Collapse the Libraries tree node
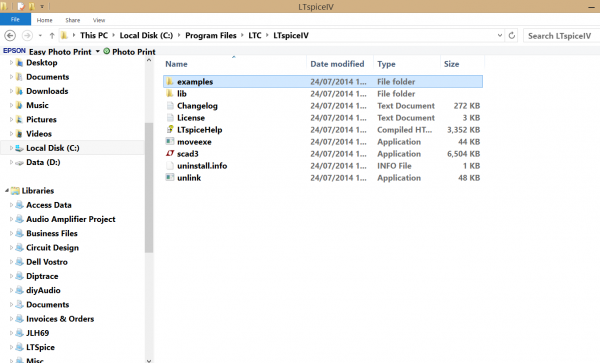The height and width of the screenshot is (363, 600). (x=7, y=190)
